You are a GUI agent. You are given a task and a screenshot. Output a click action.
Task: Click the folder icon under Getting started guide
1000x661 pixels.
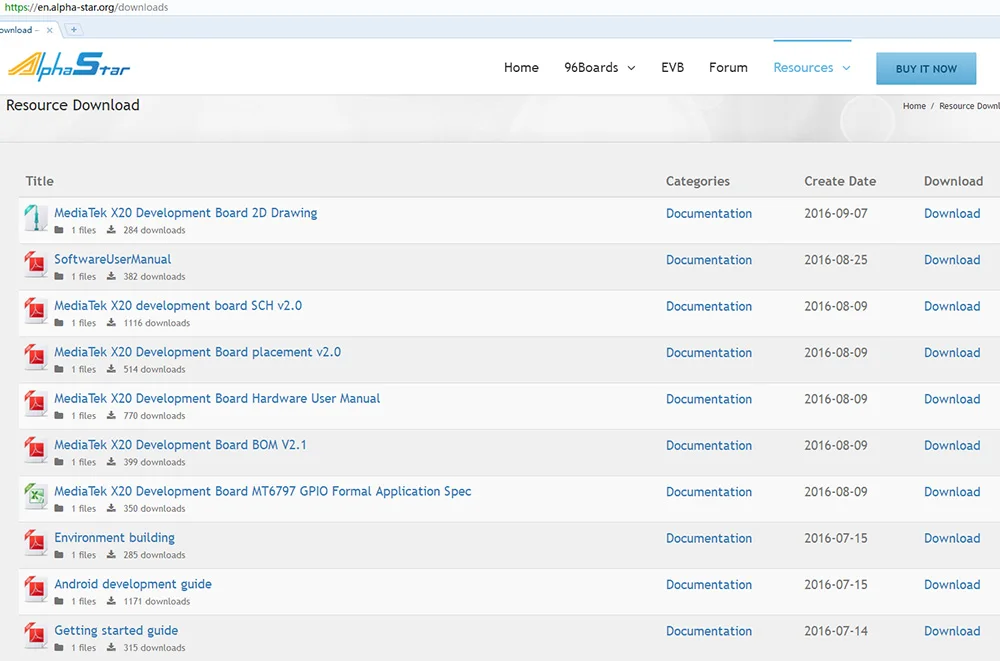point(59,648)
